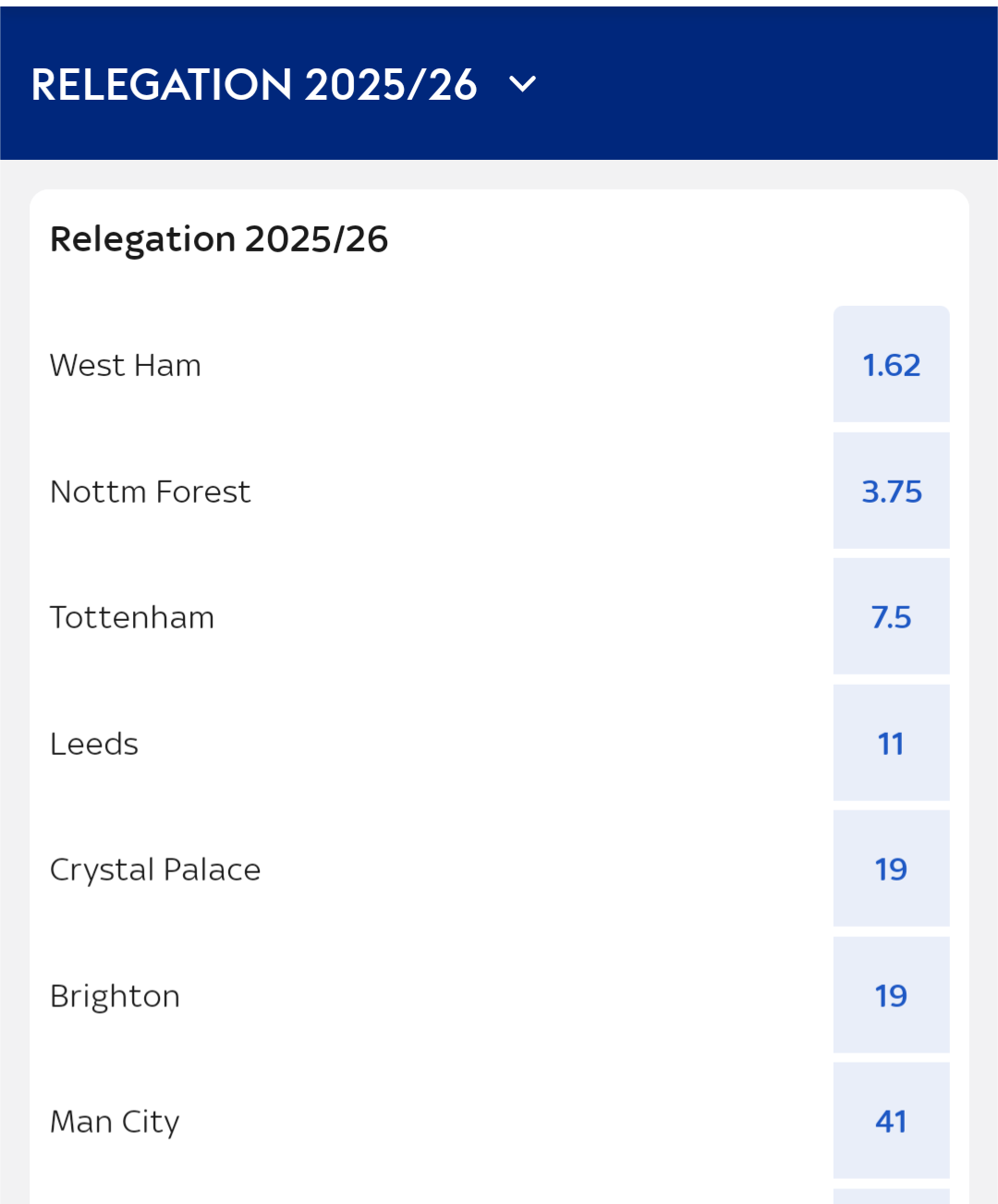Click the West Ham team name
998x1204 pixels.
(126, 365)
